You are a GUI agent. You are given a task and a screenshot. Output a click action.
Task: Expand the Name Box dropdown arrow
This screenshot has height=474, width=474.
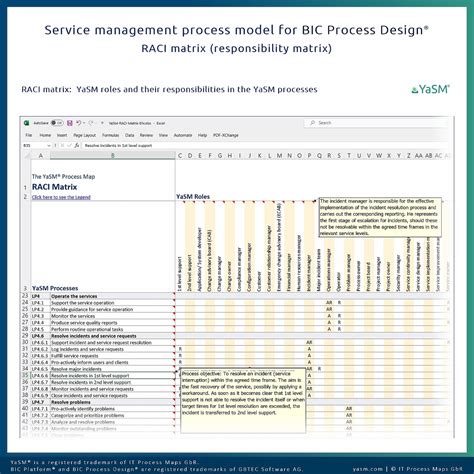pyautogui.click(x=49, y=146)
